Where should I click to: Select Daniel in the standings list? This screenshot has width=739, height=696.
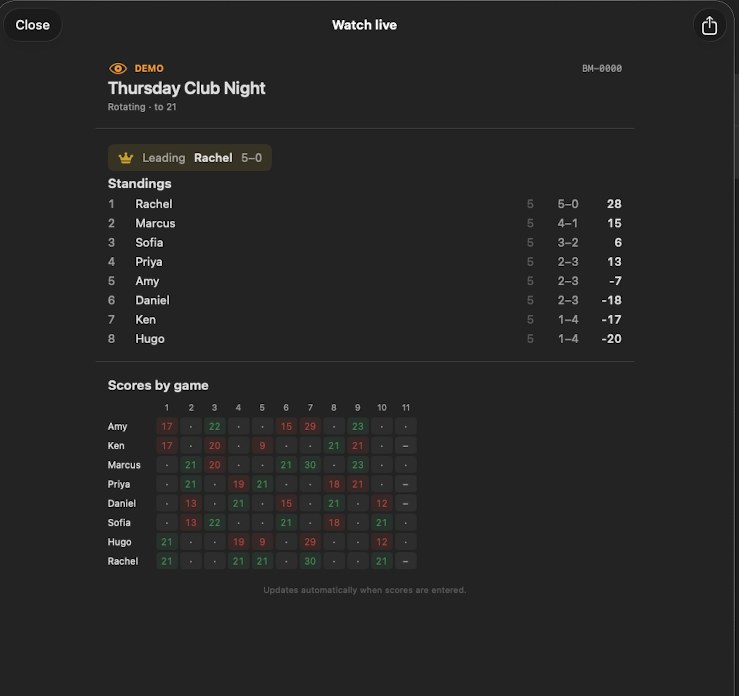coord(364,301)
